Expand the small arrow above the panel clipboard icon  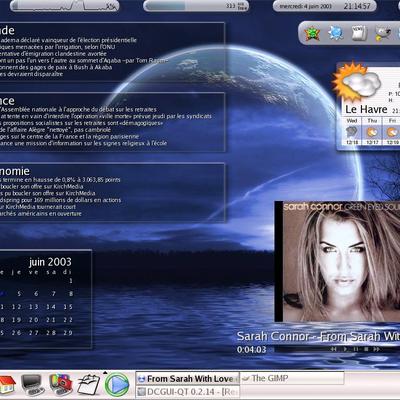point(105,373)
